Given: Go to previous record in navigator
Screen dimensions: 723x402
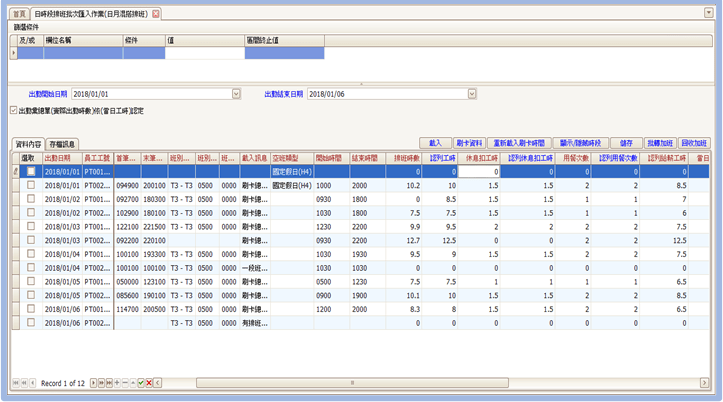Looking at the screenshot, I should (x=33, y=383).
